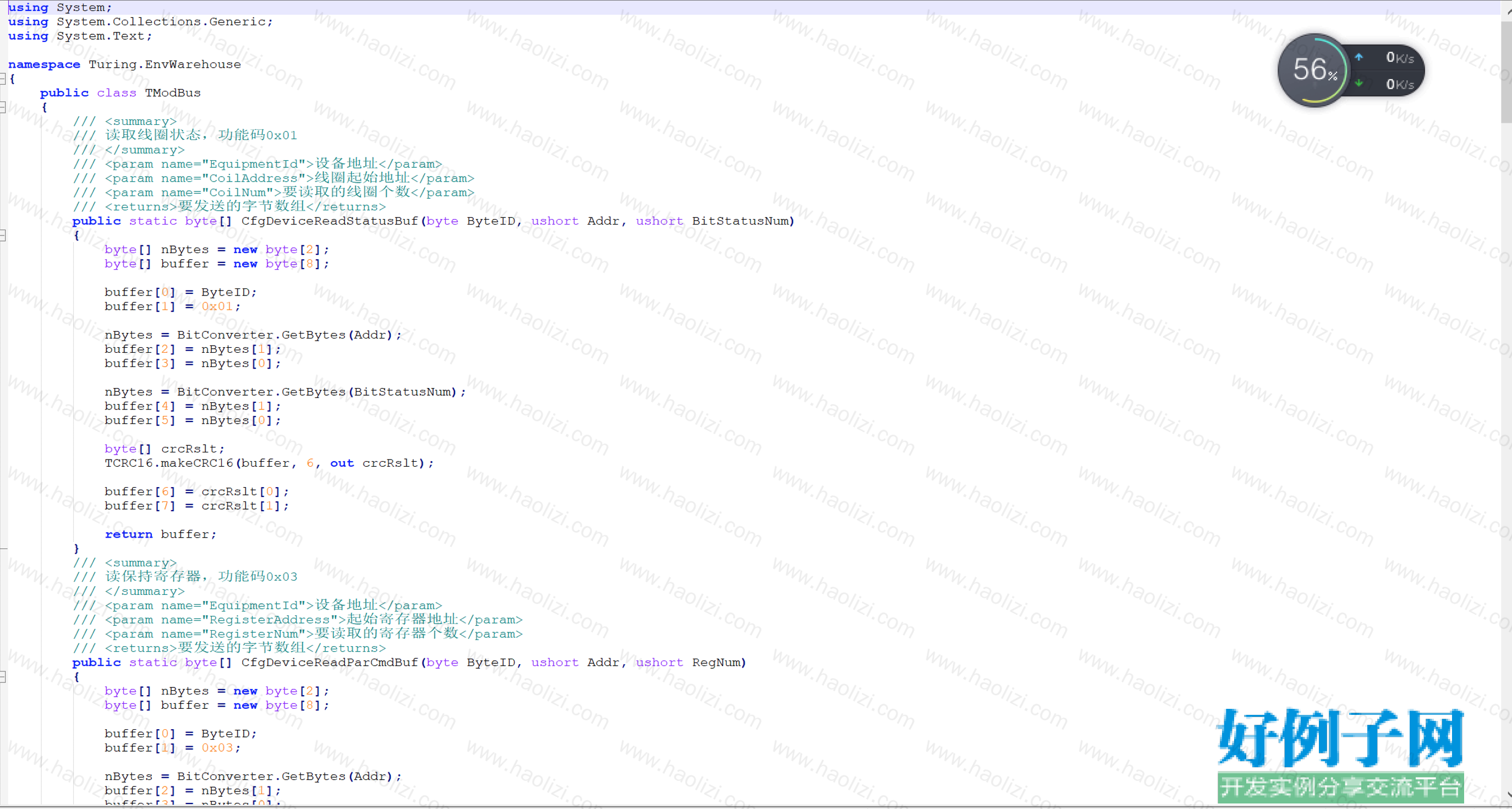Viewport: 1512px width, 809px height.
Task: Click the hex literal '0x03'
Action: 217,748
